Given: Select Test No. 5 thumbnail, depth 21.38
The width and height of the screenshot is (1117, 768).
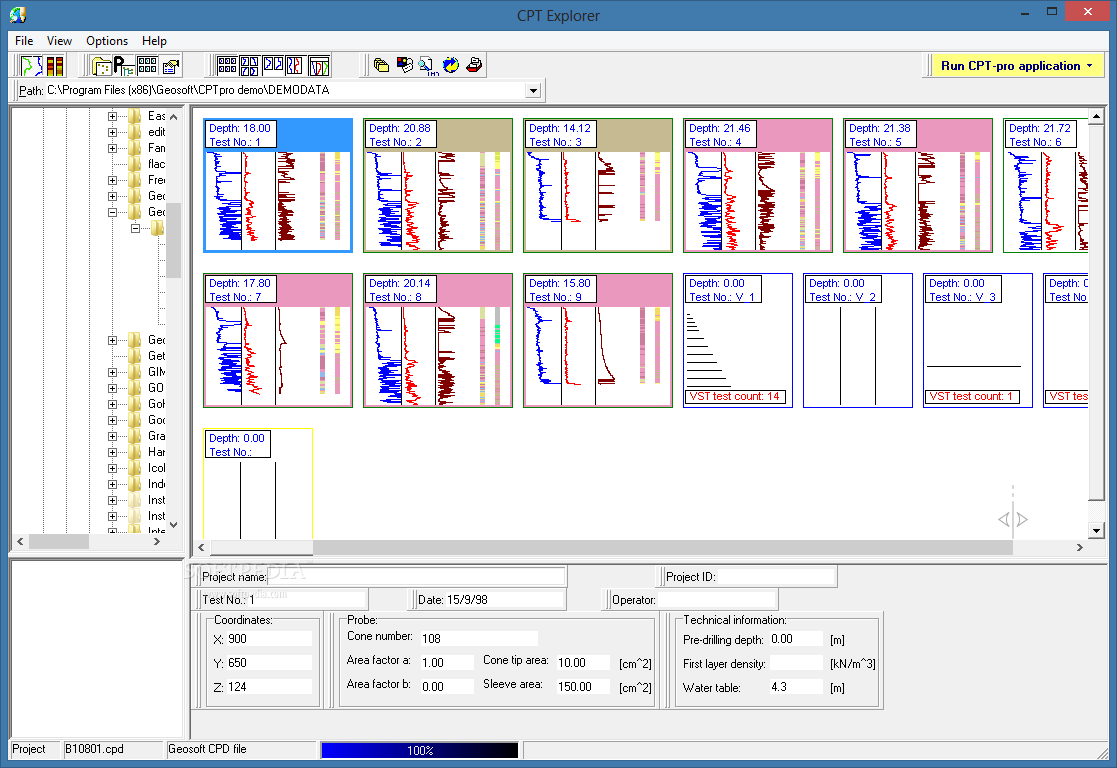Looking at the screenshot, I should click(918, 185).
